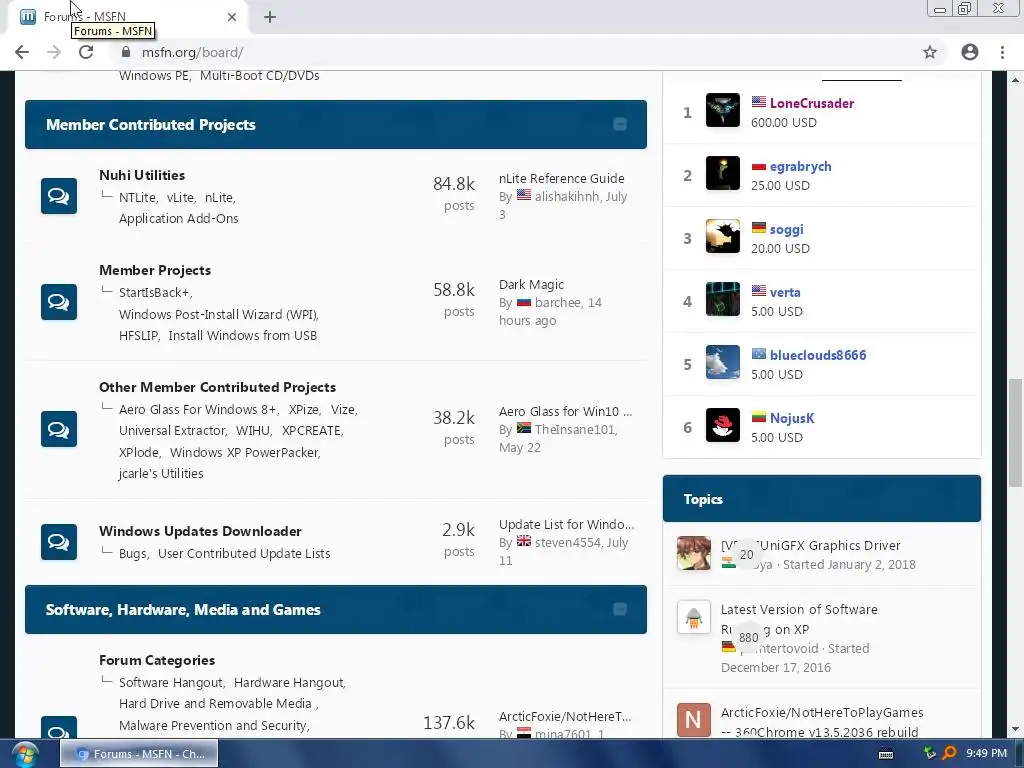Open the Windows XP PowerPacker subforum

[x=244, y=452]
